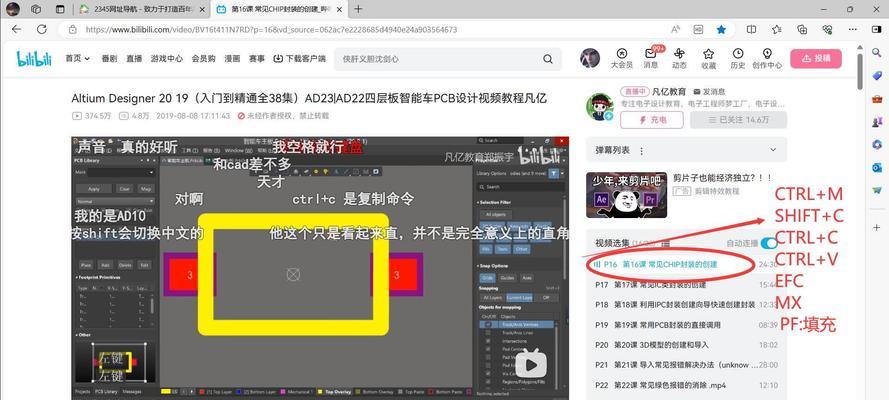Click the pink 投稿 upload button
The image size is (889, 400).
coord(816,58)
